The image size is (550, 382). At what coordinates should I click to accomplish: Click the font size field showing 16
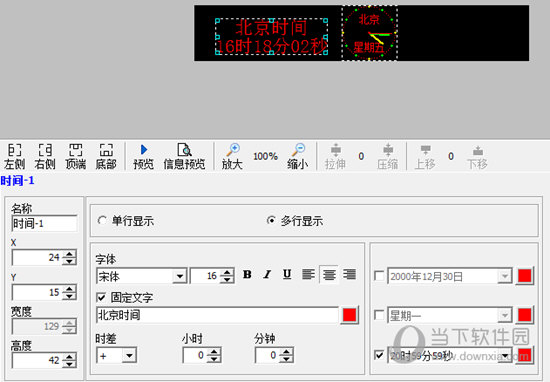pos(205,276)
